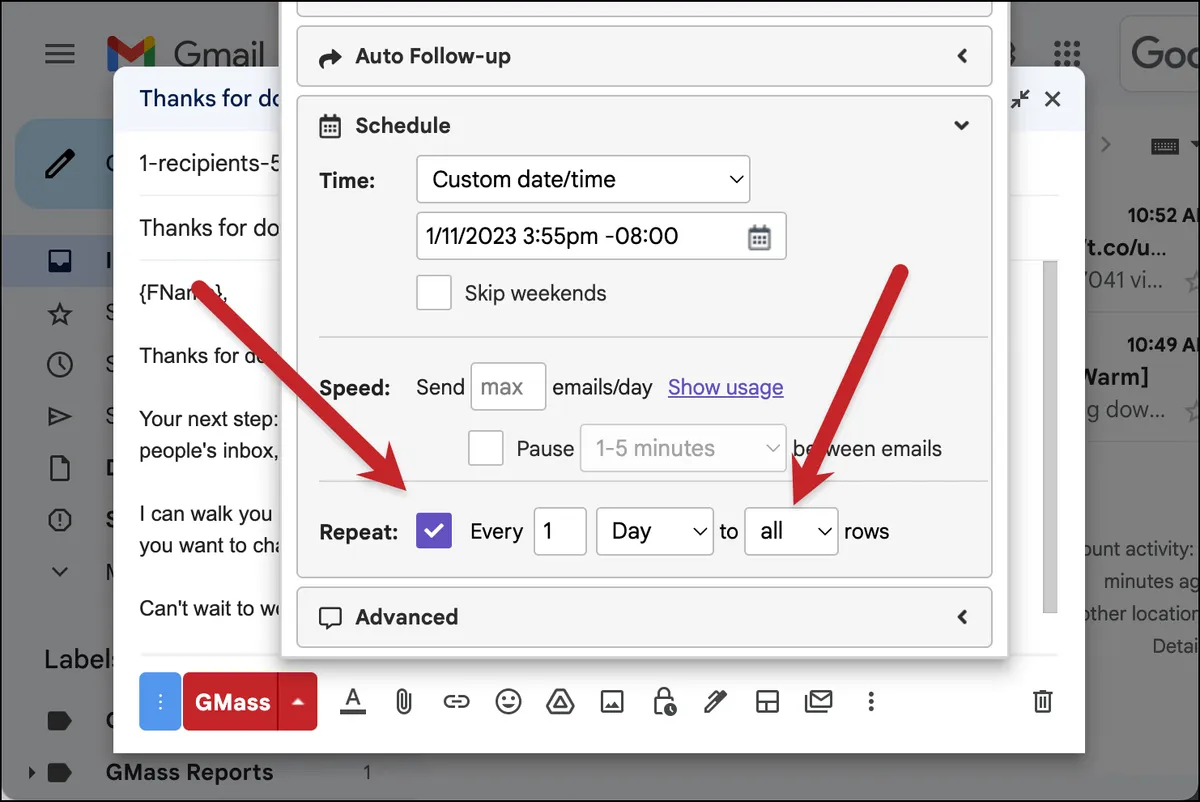
Task: Insert a link with the chain icon
Action: pyautogui.click(x=456, y=702)
